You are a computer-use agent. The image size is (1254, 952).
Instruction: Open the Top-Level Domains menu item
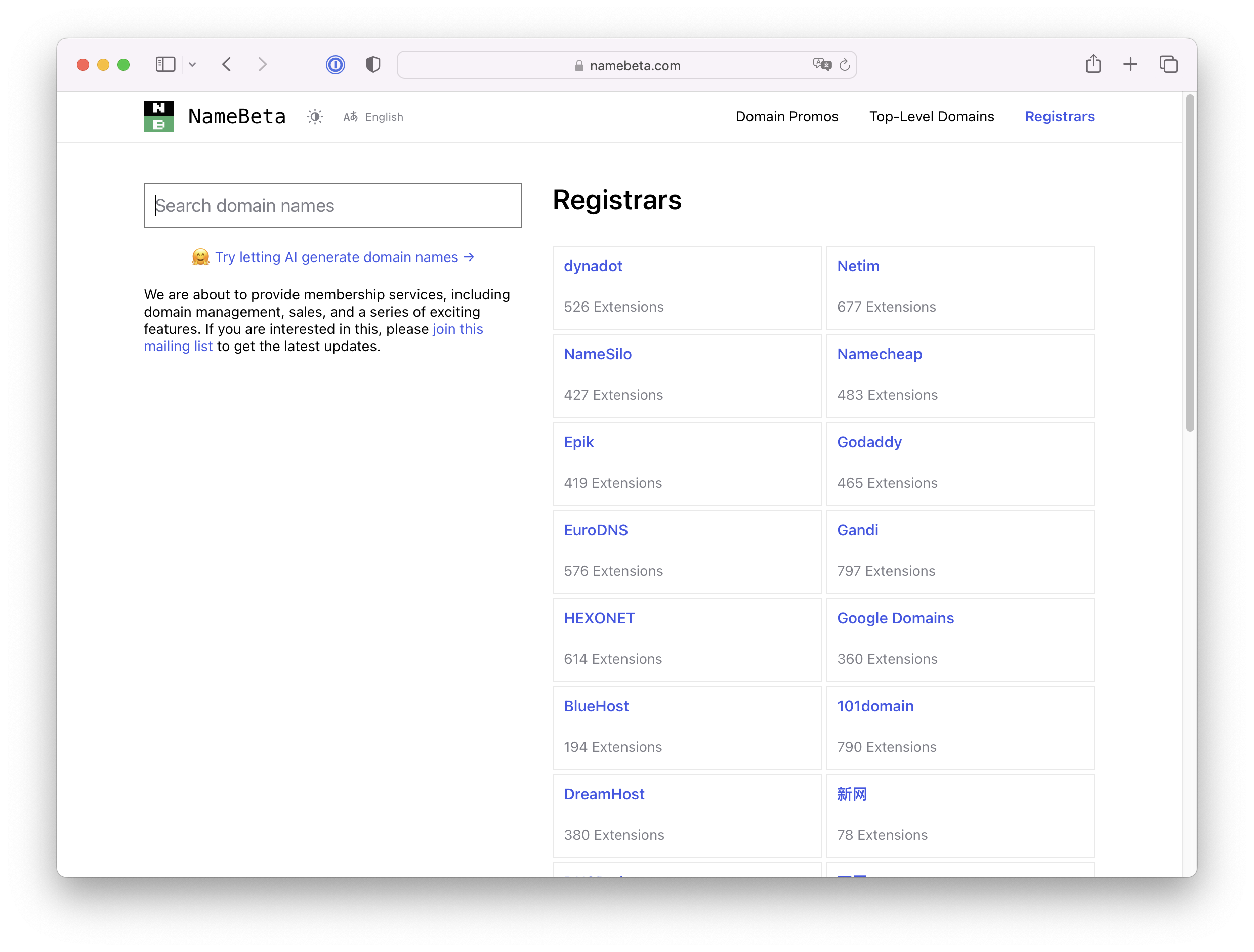click(932, 116)
